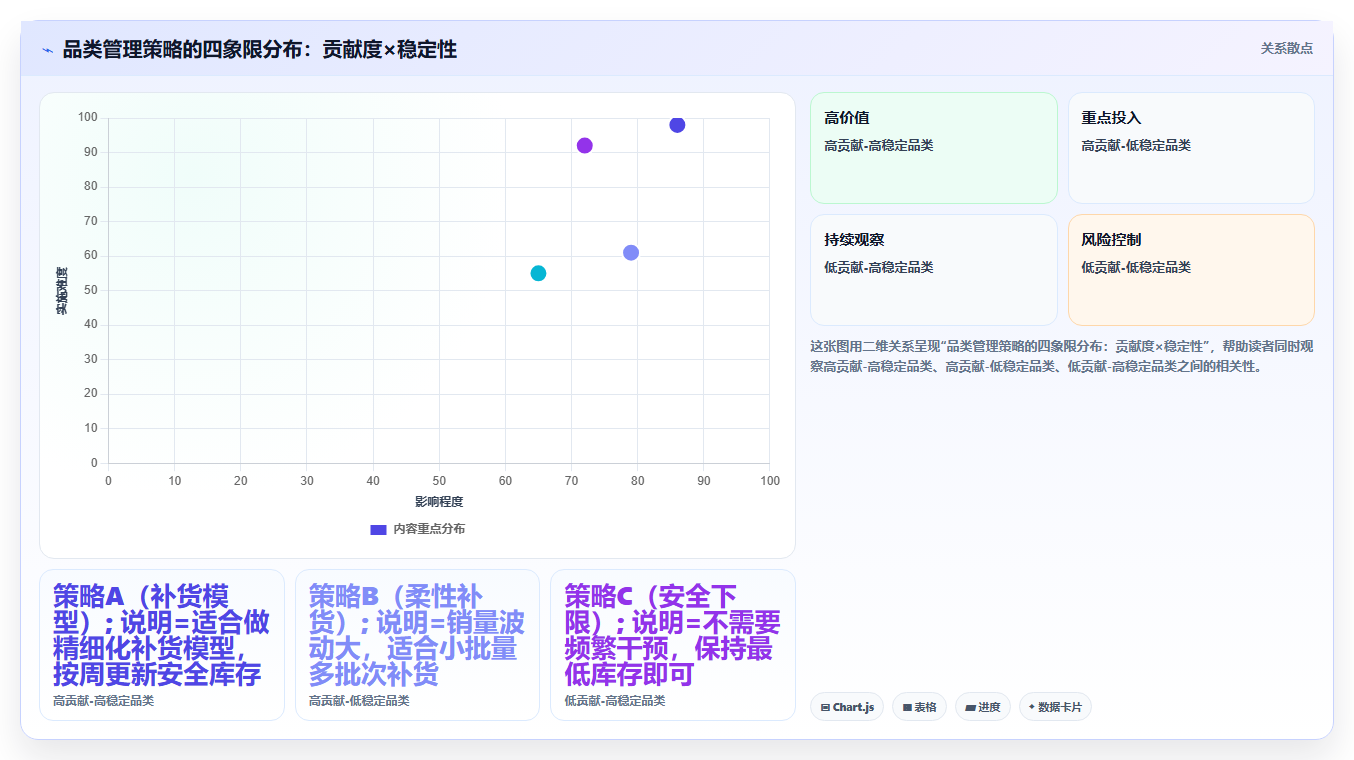Open the 风险控制 quadrant card
The width and height of the screenshot is (1354, 760).
(1191, 270)
